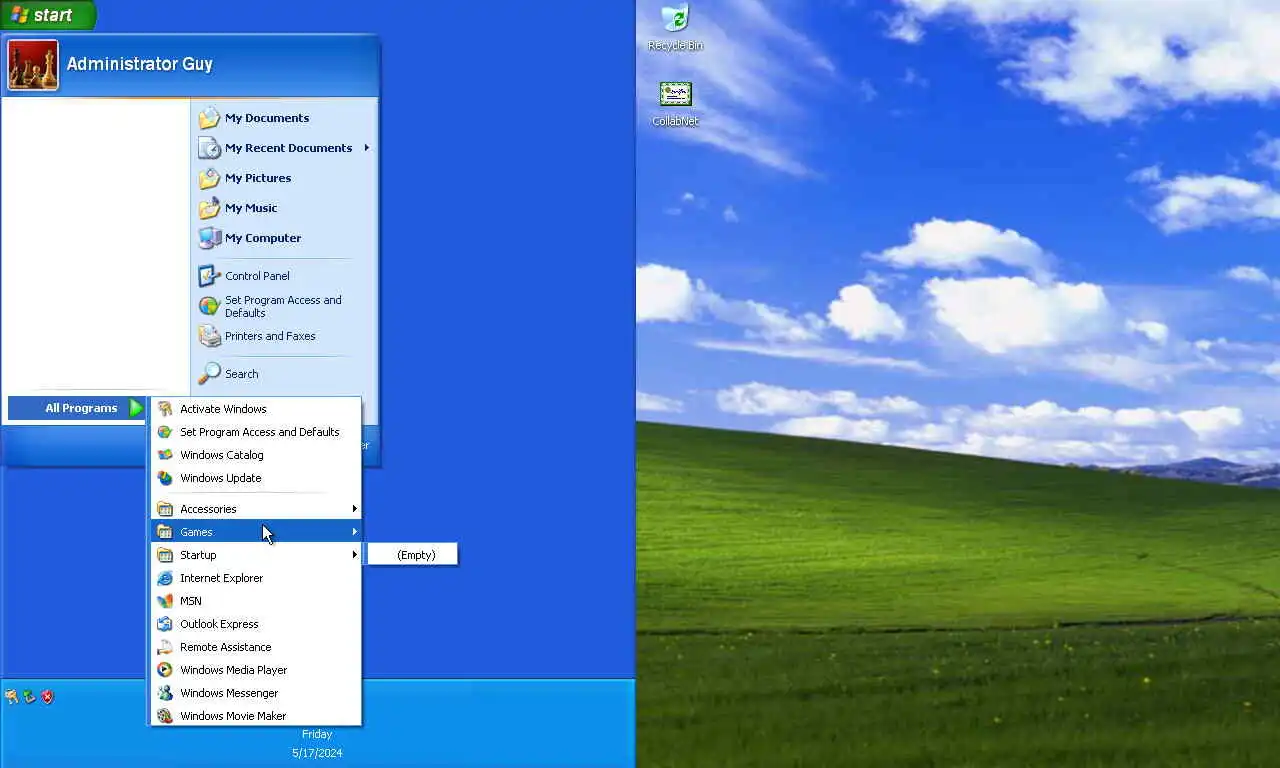Select the CollabNet desktop icon
Image resolution: width=1280 pixels, height=768 pixels.
pos(675,104)
